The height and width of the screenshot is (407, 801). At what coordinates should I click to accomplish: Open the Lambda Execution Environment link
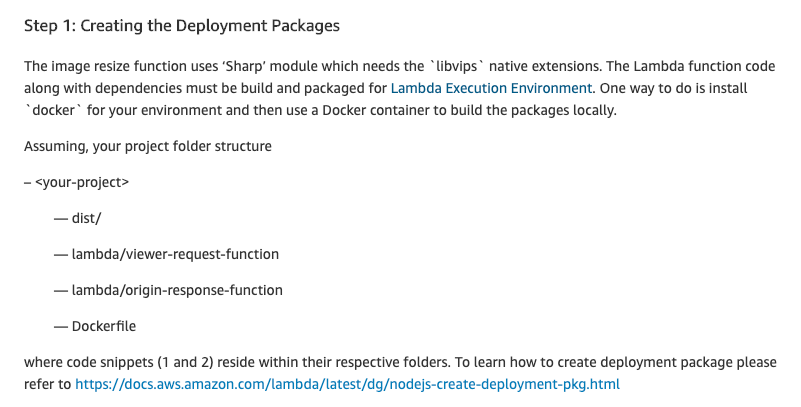click(491, 88)
